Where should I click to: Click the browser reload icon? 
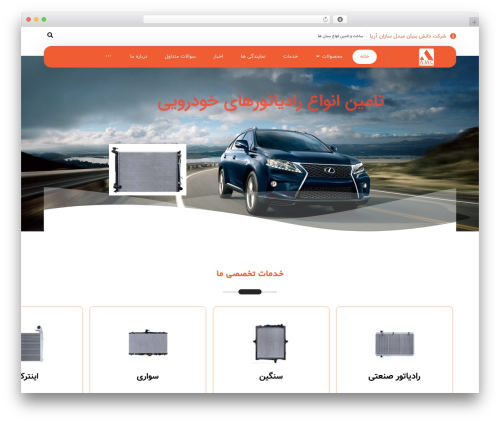(325, 20)
